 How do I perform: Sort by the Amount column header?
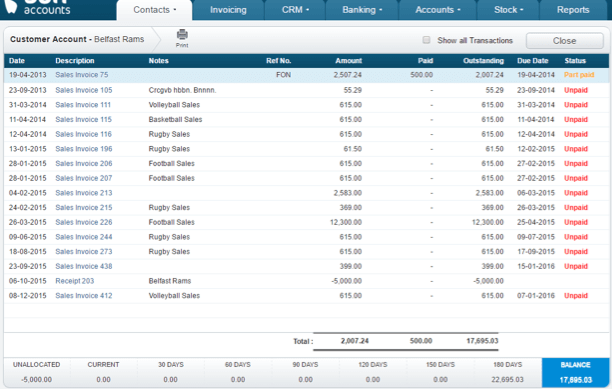tap(349, 61)
